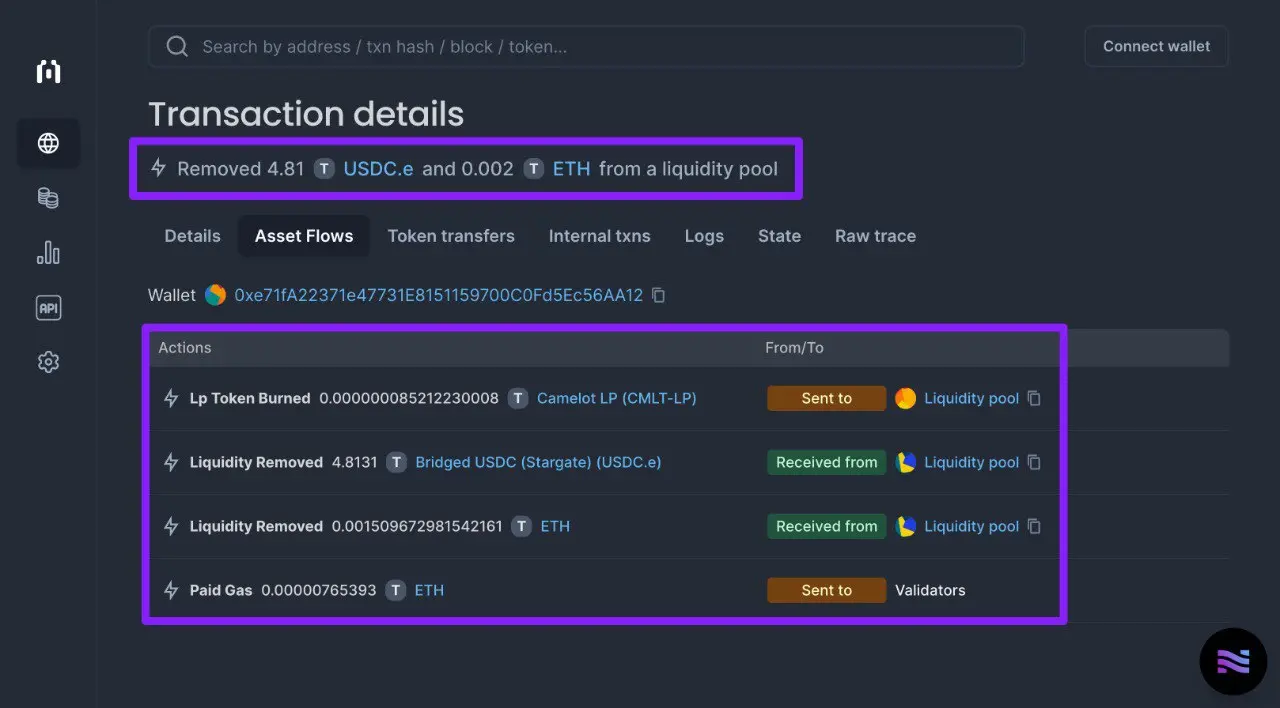The image size is (1280, 708).
Task: Click the From/To column header
Action: coord(794,347)
